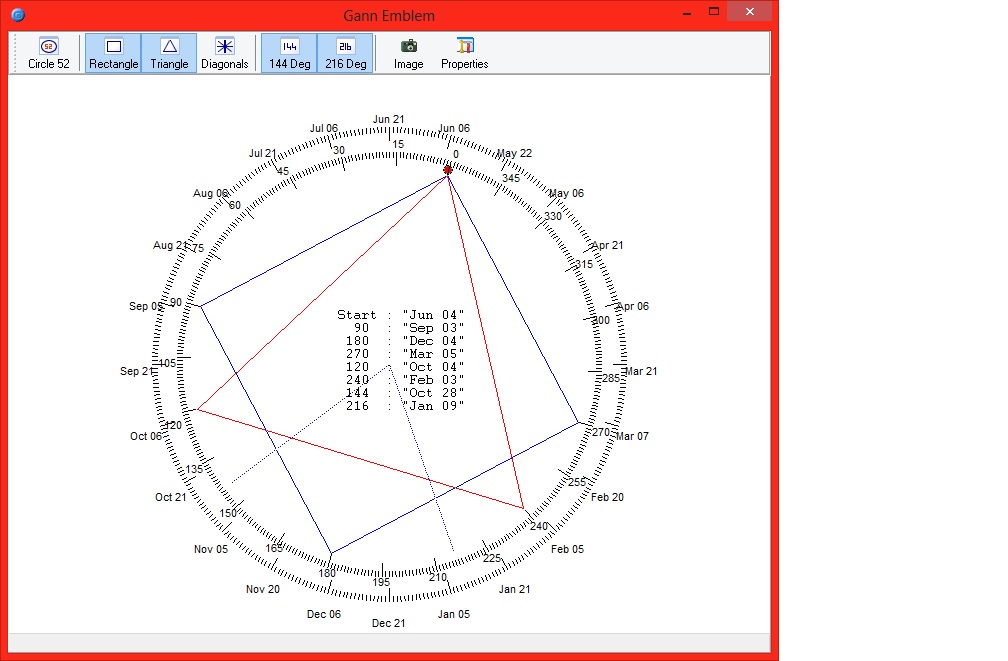Disable the highlighted Rectangle overlay
Screen dimensions: 1008x661
click(x=113, y=52)
